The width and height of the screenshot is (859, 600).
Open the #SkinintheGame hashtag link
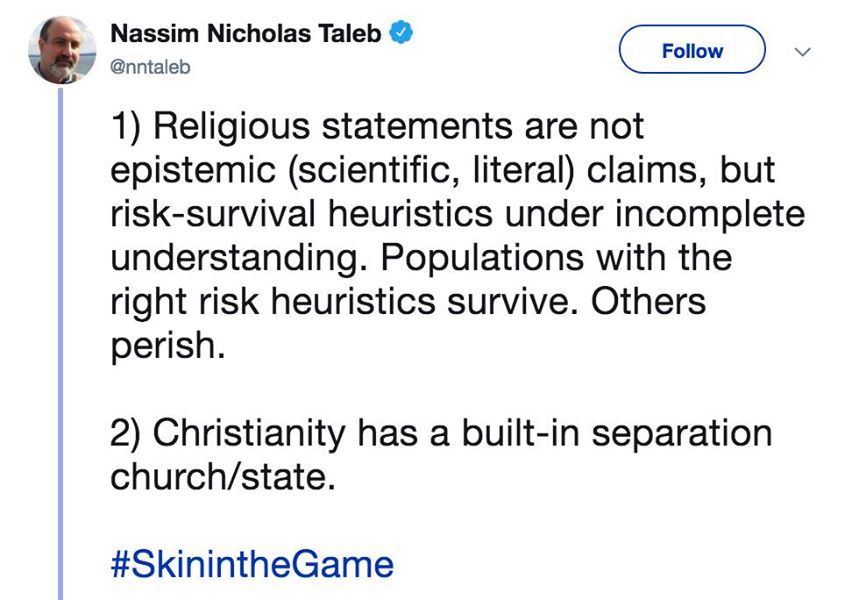252,564
